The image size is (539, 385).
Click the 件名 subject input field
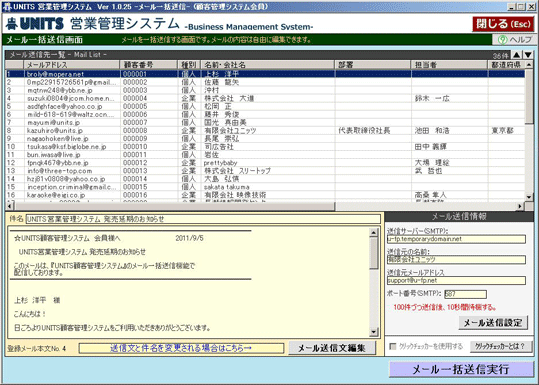click(203, 219)
